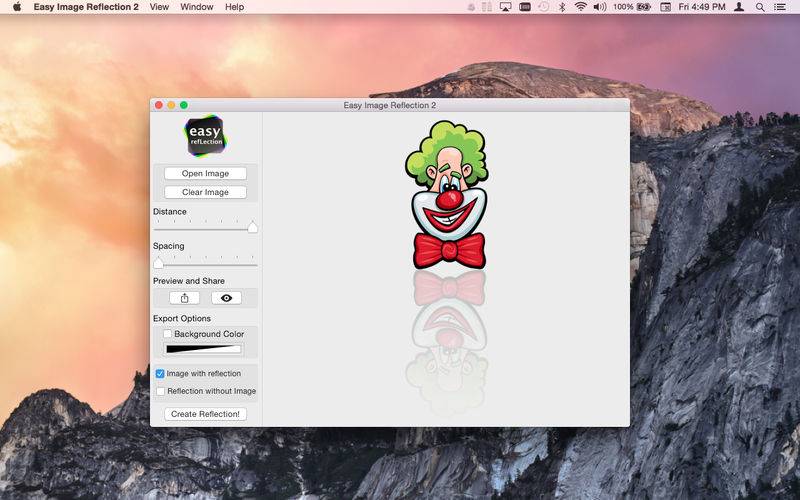Image resolution: width=800 pixels, height=500 pixels.
Task: Click the Bluetooth menu bar icon
Action: (x=562, y=7)
